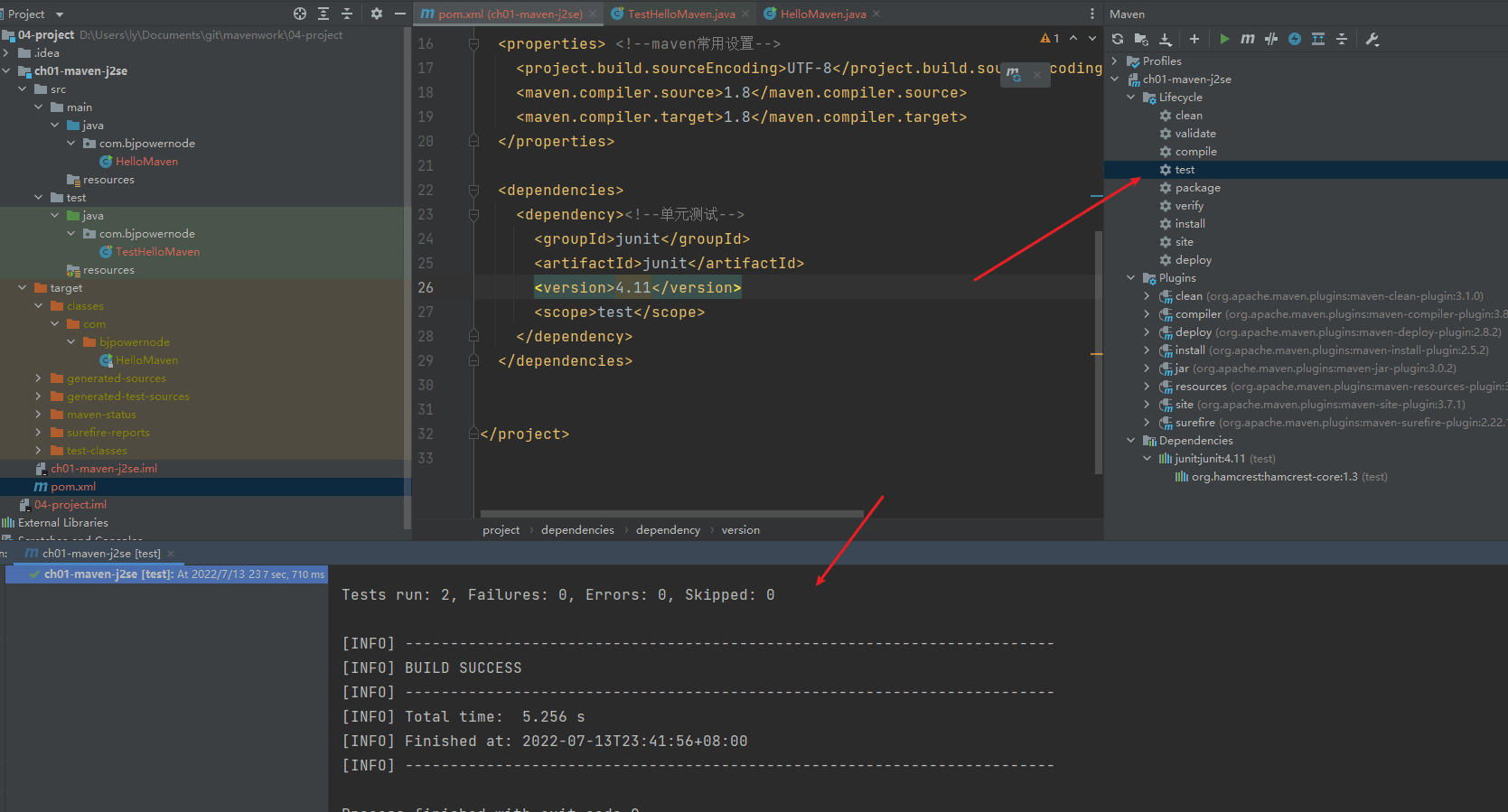The height and width of the screenshot is (812, 1508).
Task: Click Show Dependencies icon in Maven toolbar
Action: 1318,39
